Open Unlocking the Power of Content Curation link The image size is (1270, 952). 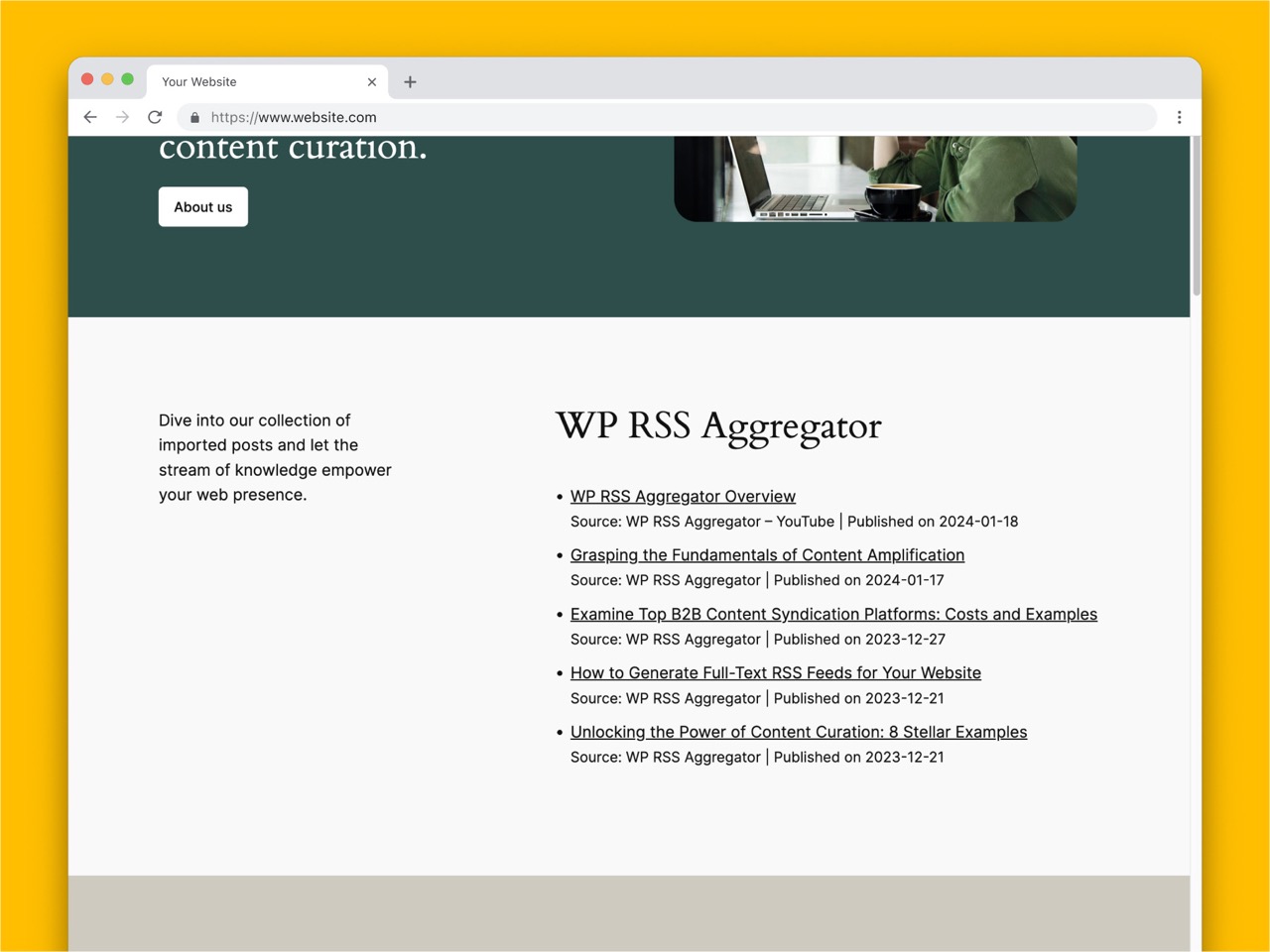[x=799, y=732]
